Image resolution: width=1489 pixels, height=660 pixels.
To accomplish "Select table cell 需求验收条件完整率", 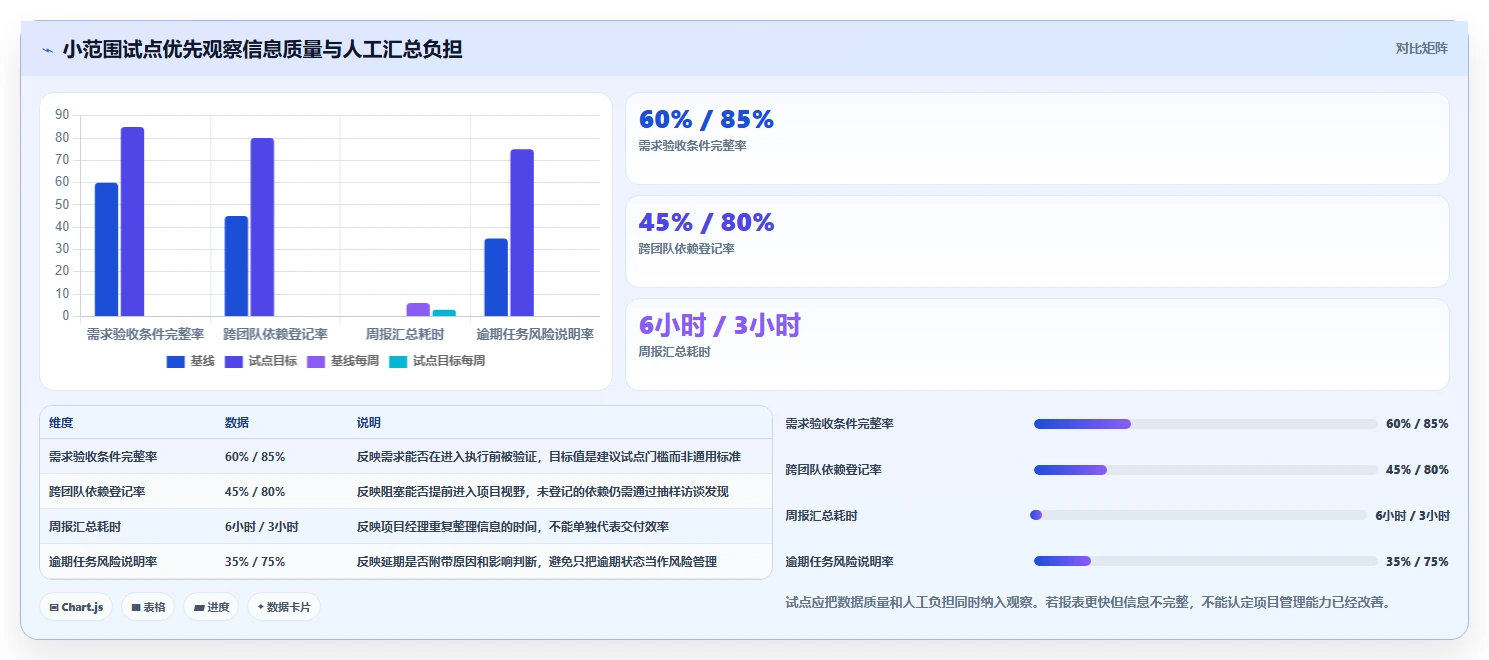I will click(x=103, y=456).
